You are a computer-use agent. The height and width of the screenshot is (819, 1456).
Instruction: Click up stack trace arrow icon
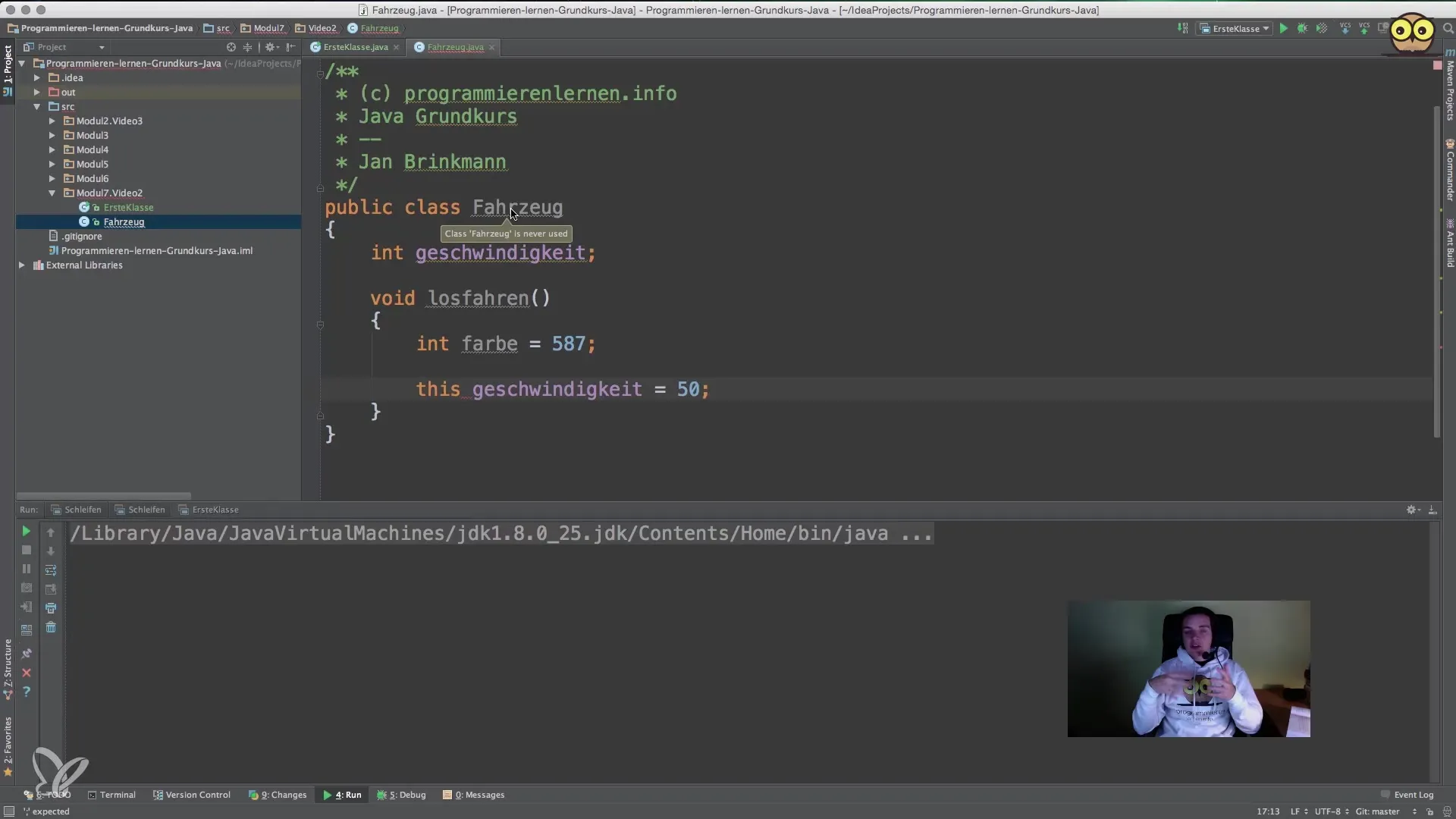click(x=51, y=532)
